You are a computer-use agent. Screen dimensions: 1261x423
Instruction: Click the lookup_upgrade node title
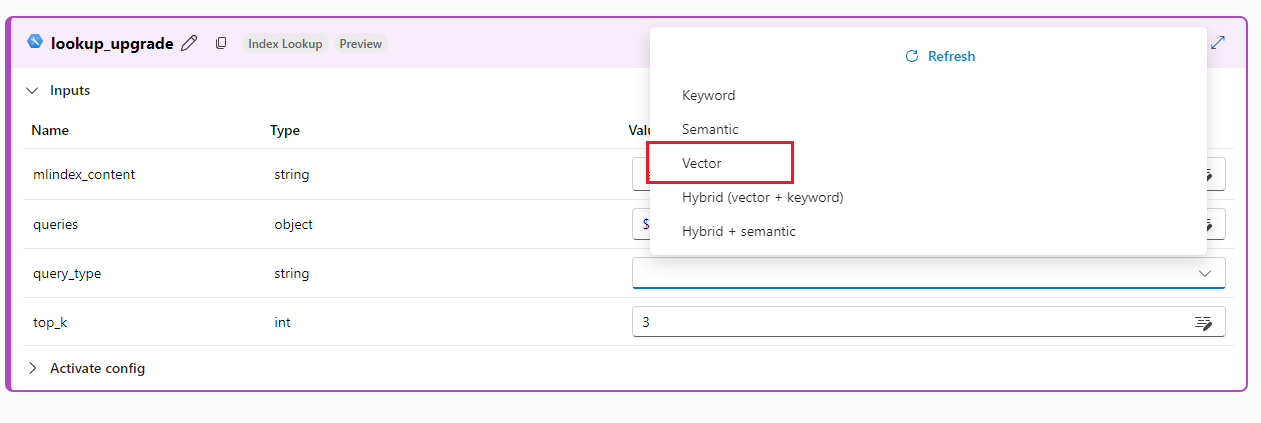[112, 43]
